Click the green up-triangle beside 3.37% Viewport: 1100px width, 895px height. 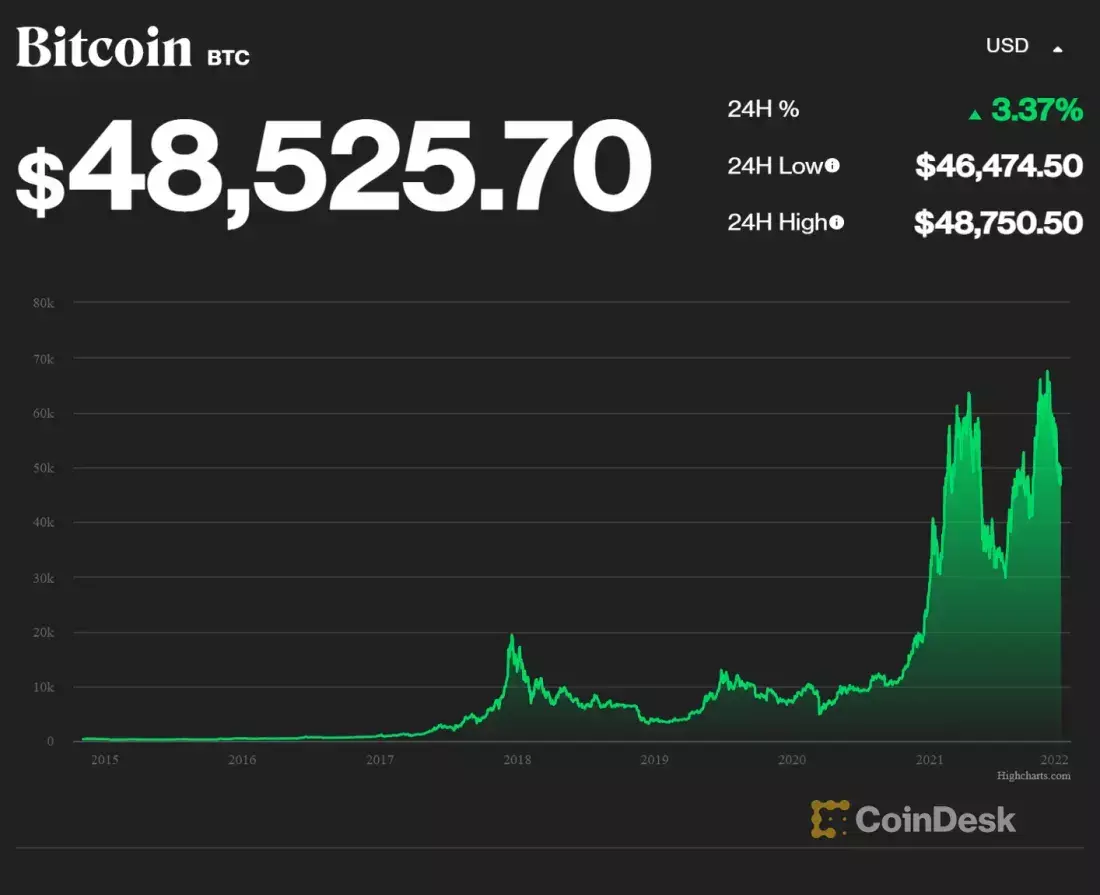point(974,114)
